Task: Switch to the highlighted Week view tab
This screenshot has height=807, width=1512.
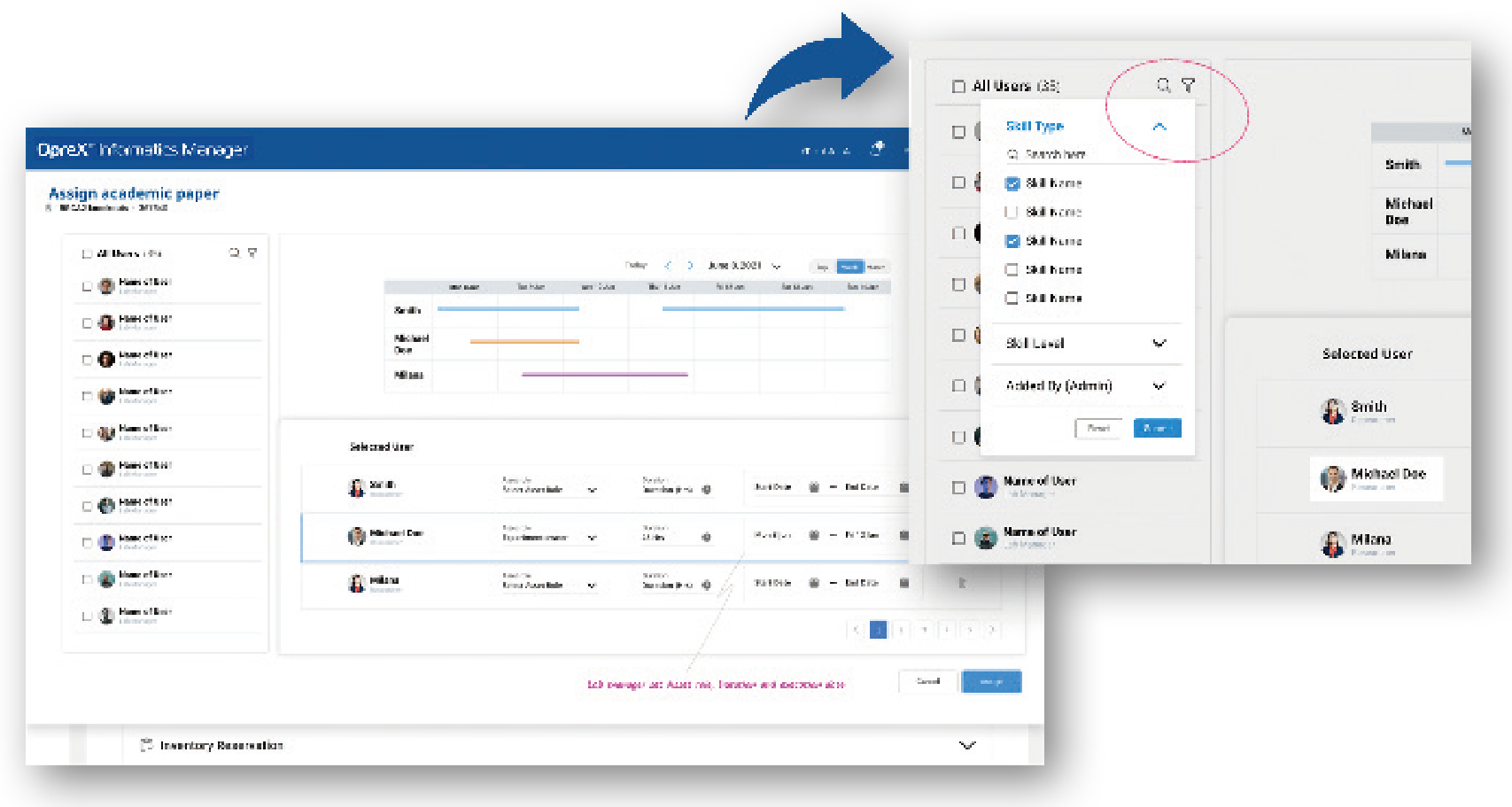Action: (849, 267)
